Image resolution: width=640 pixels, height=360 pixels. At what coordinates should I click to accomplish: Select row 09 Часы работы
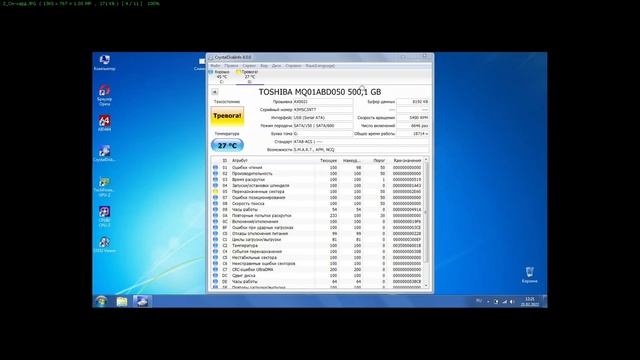point(318,209)
